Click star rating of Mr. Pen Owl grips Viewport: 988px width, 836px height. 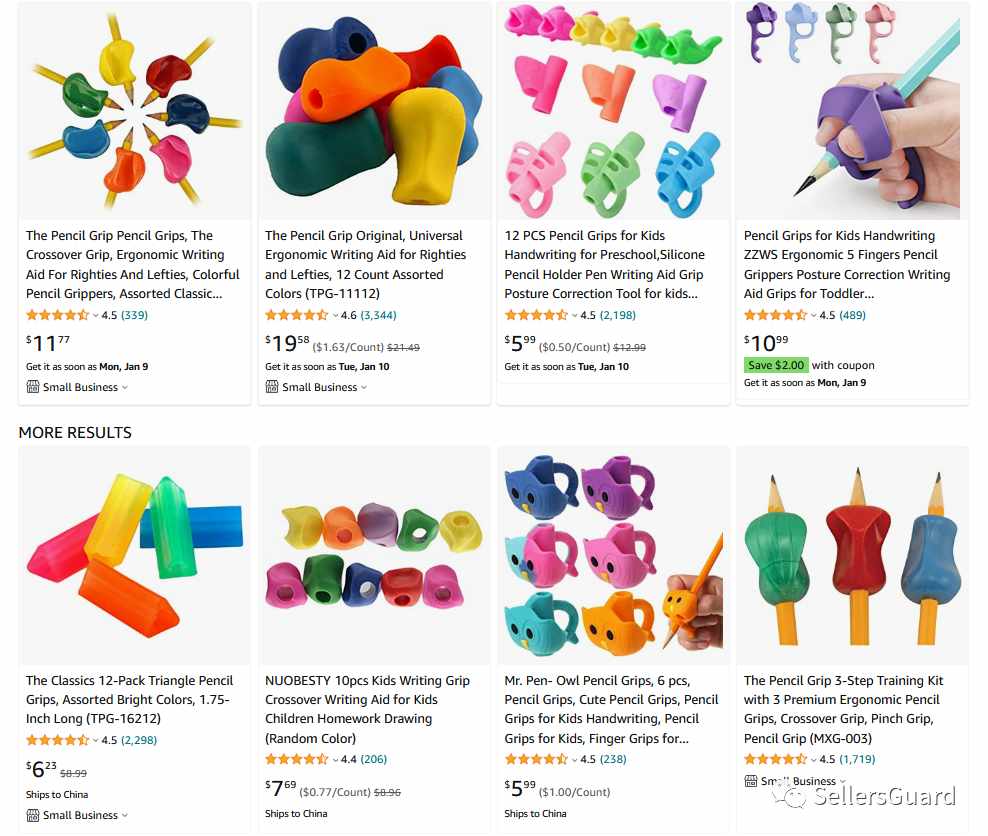536,759
